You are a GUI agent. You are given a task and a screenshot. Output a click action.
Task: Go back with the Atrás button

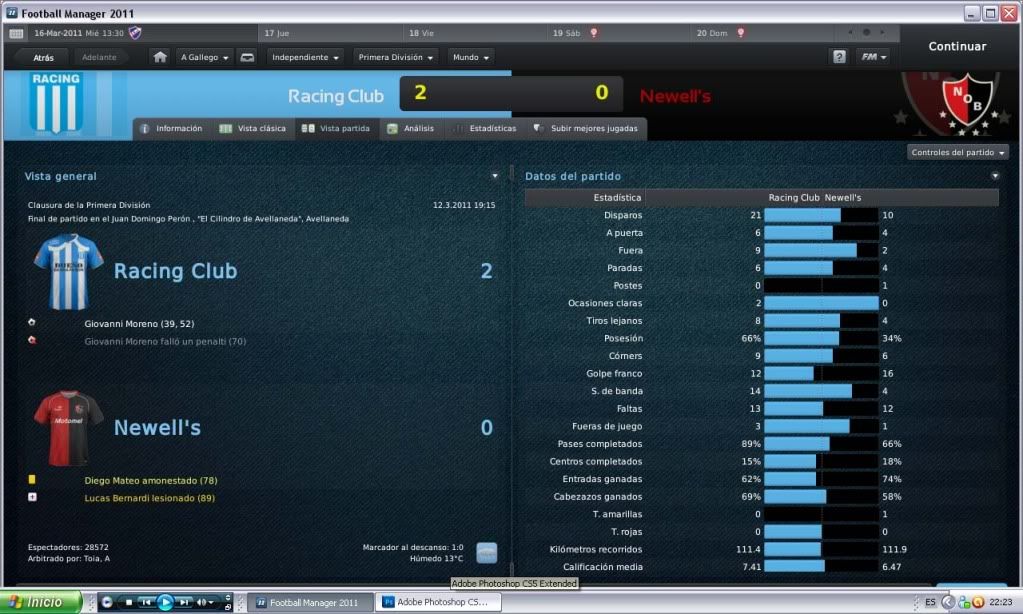pos(43,57)
